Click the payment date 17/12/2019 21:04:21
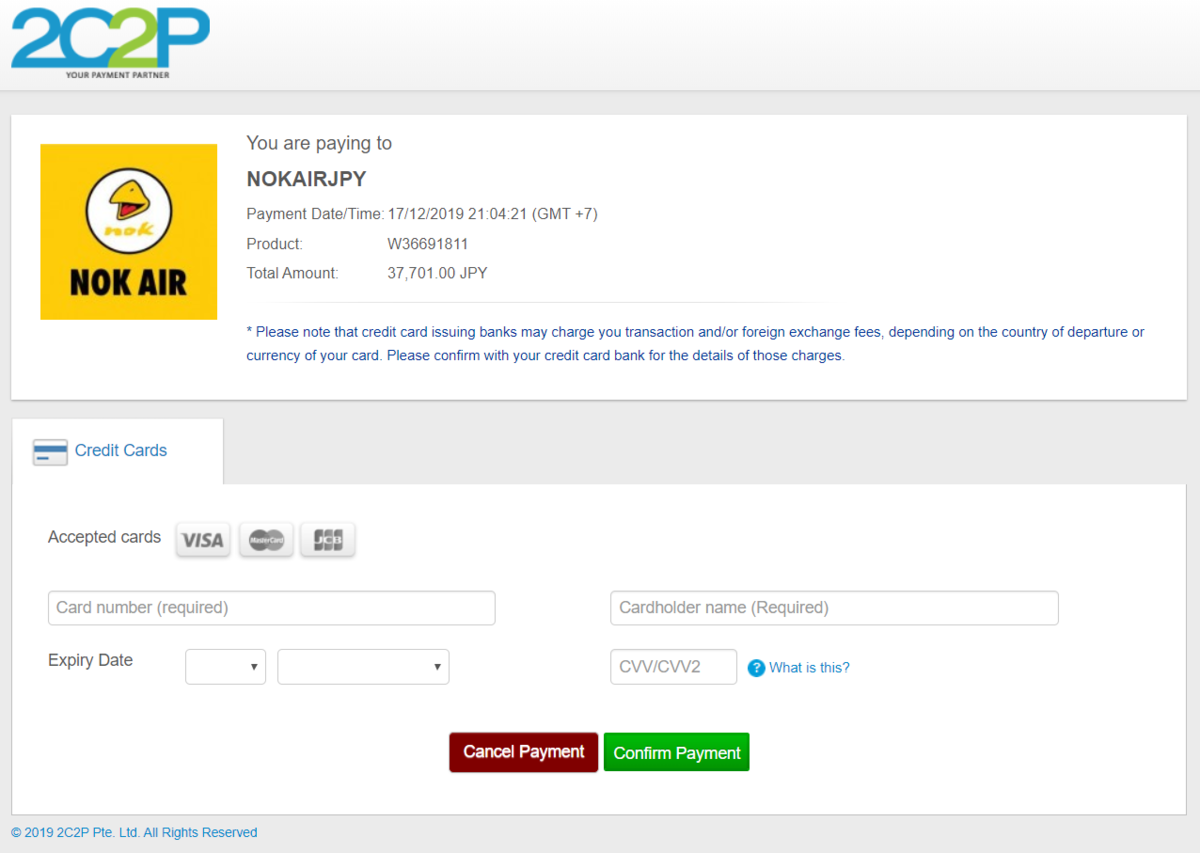The height and width of the screenshot is (853, 1200). pyautogui.click(x=457, y=214)
